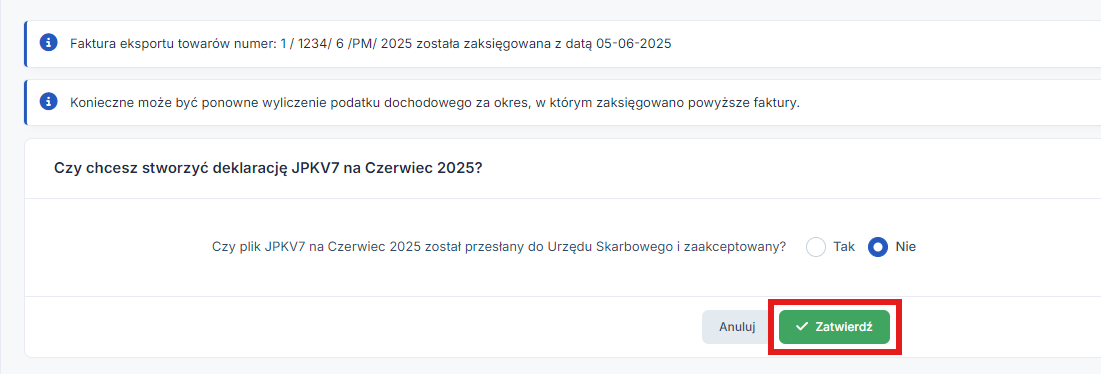
Task: Click the checkmark icon in Zatwierdź button
Action: (801, 327)
